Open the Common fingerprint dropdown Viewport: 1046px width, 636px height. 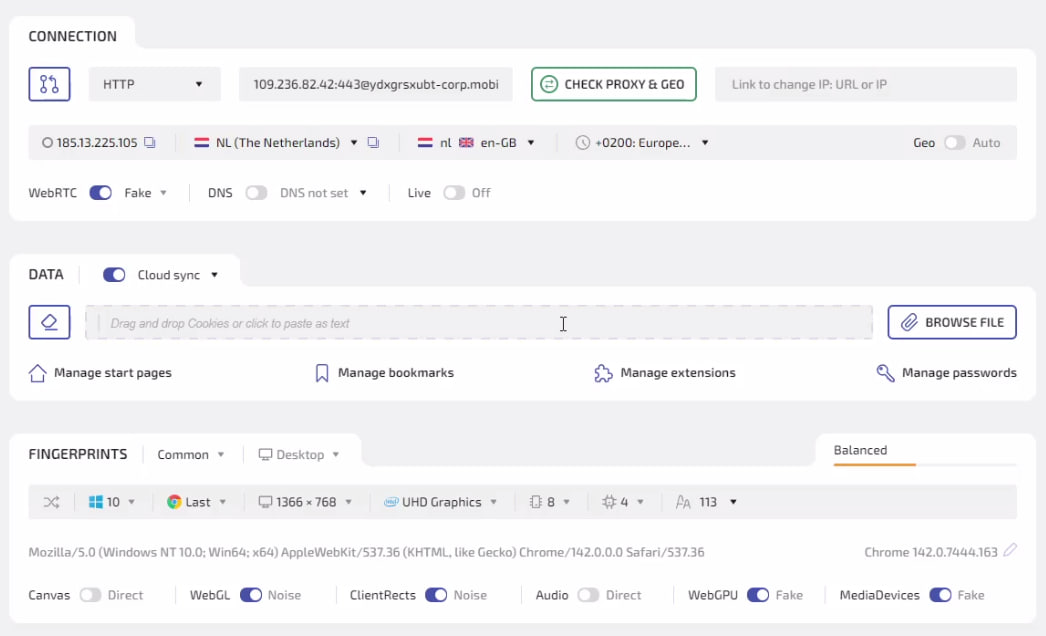190,454
